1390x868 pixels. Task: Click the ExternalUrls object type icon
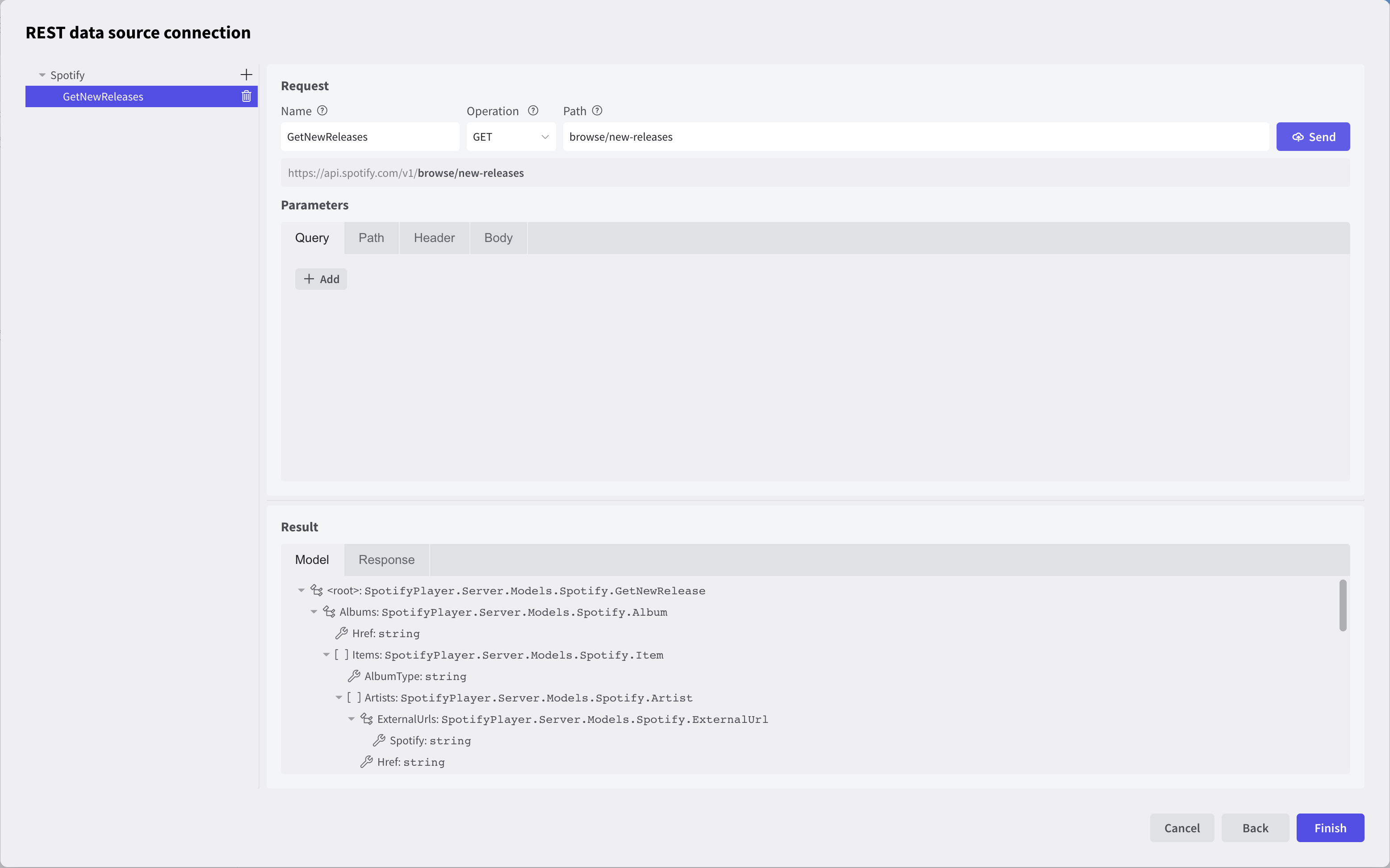point(367,719)
